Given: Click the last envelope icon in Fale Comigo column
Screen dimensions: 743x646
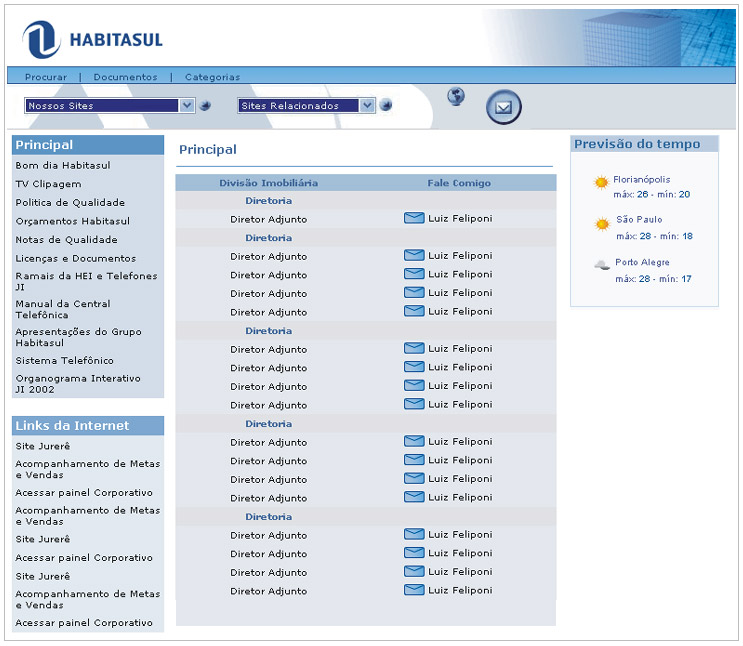Looking at the screenshot, I should click(x=414, y=590).
